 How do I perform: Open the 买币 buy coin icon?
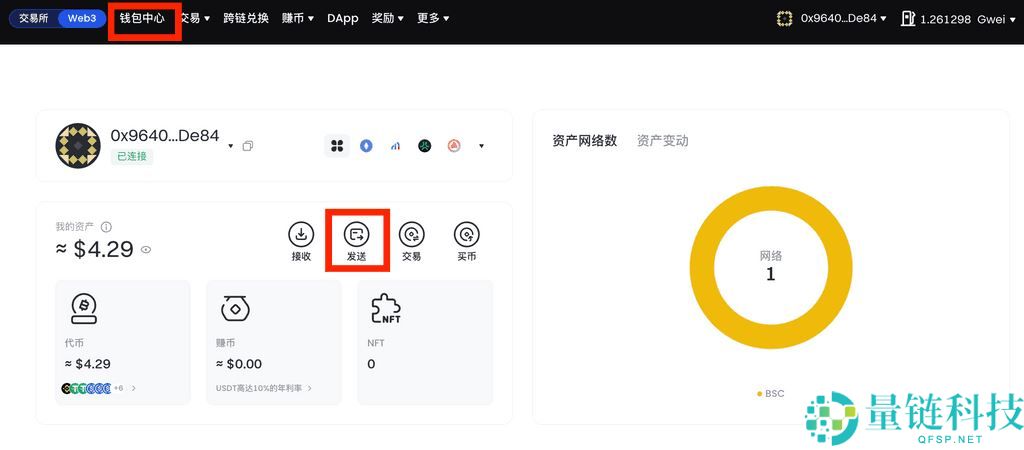(466, 234)
